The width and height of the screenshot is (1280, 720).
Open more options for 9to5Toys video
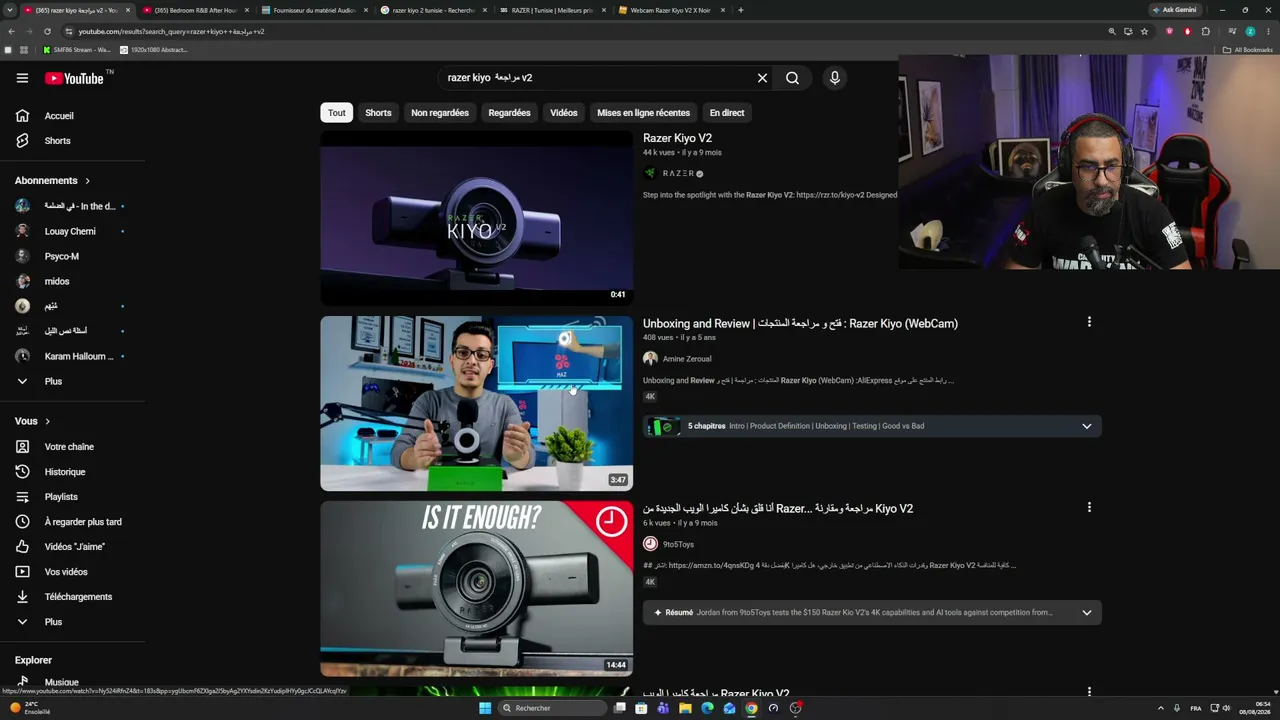point(1089,507)
